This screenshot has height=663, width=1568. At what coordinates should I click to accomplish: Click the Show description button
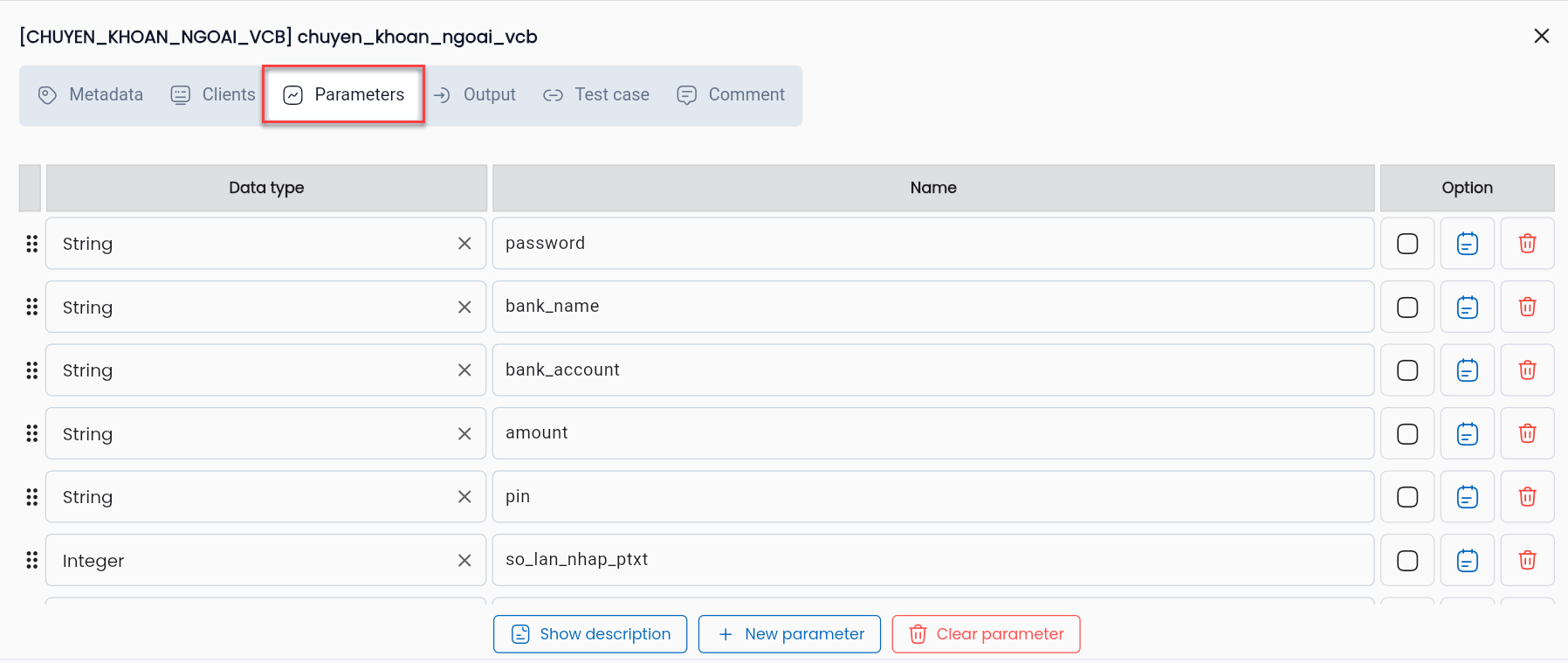pyautogui.click(x=590, y=634)
